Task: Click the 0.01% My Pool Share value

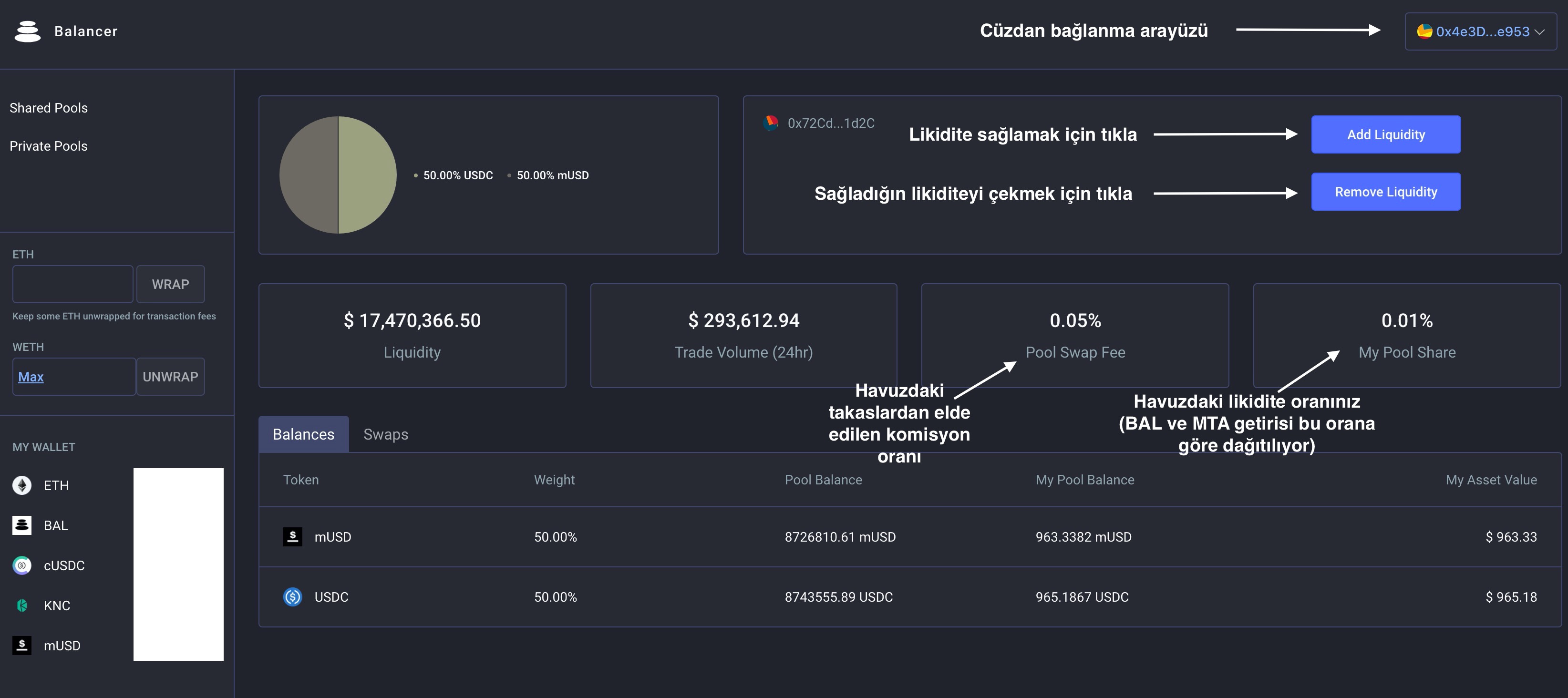Action: point(1407,320)
